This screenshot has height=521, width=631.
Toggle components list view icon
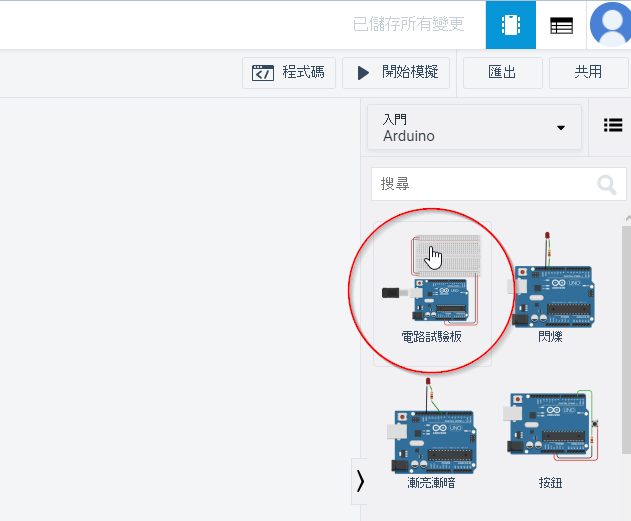(612, 125)
